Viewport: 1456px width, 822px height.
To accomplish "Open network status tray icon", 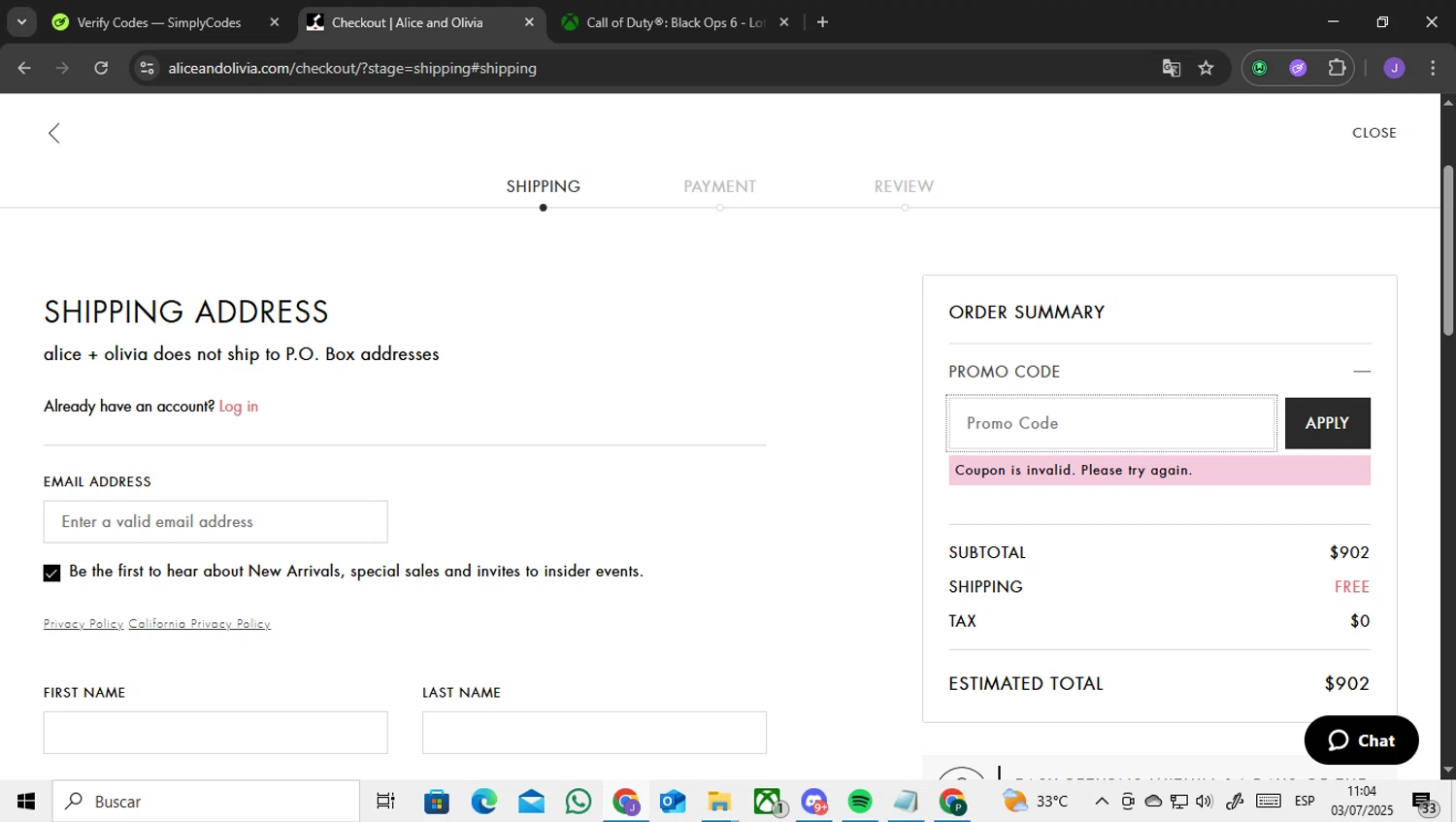I will click(1179, 802).
